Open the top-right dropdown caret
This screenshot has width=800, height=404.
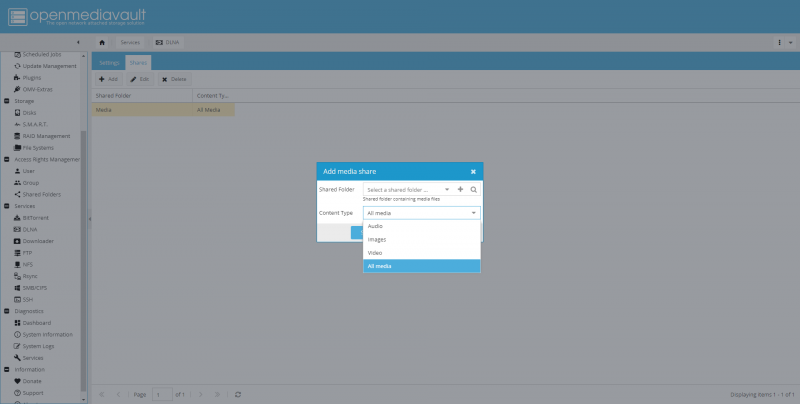tap(791, 42)
